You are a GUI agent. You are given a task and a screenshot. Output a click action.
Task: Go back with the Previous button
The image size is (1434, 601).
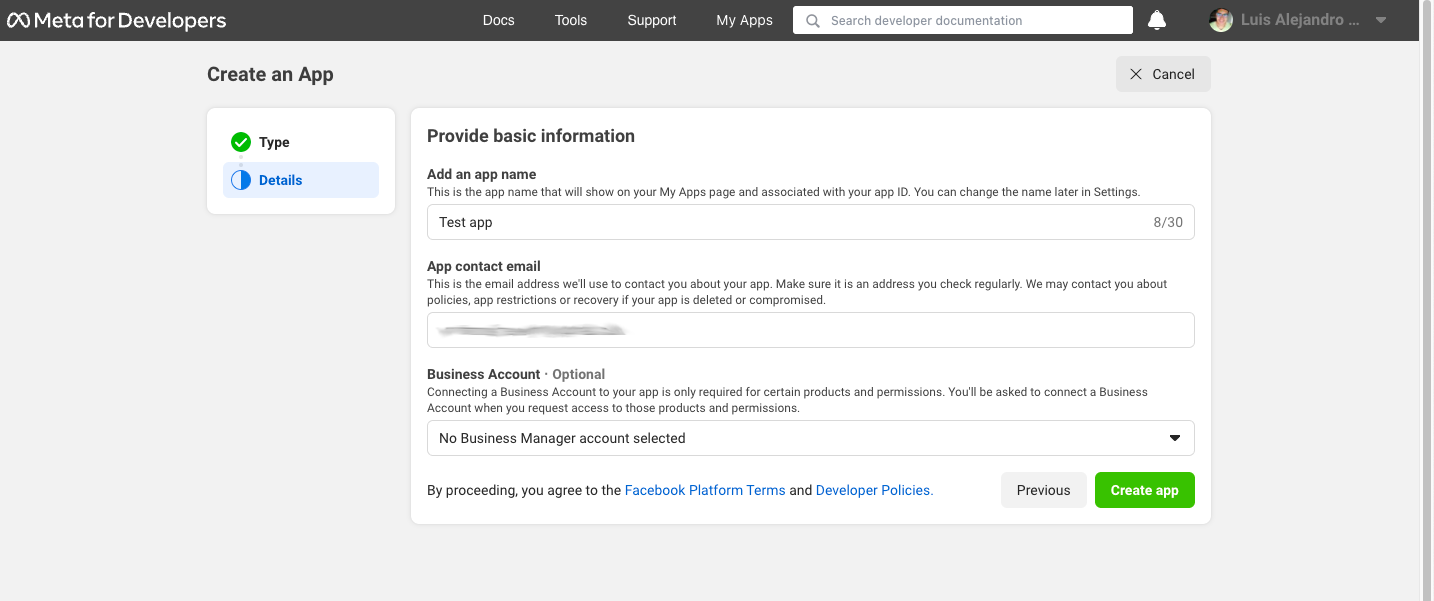(x=1044, y=490)
